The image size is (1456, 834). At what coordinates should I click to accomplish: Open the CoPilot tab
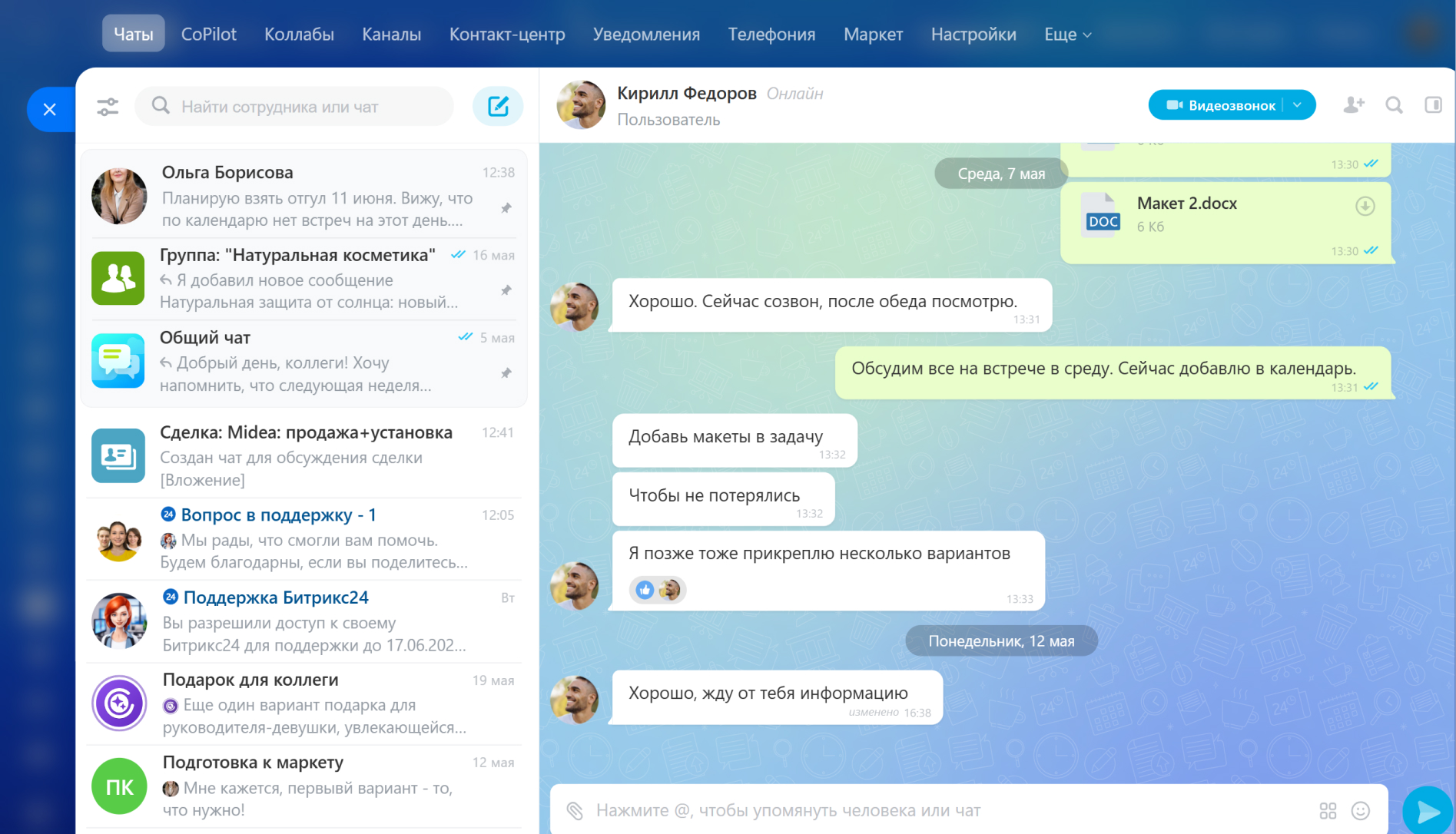coord(209,34)
